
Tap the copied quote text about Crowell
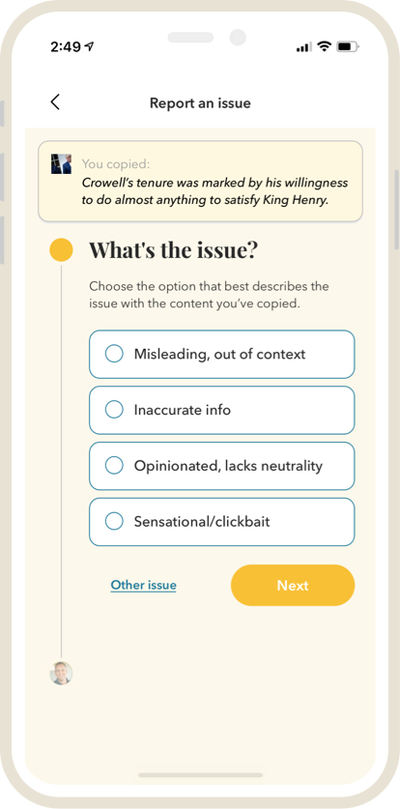point(215,191)
